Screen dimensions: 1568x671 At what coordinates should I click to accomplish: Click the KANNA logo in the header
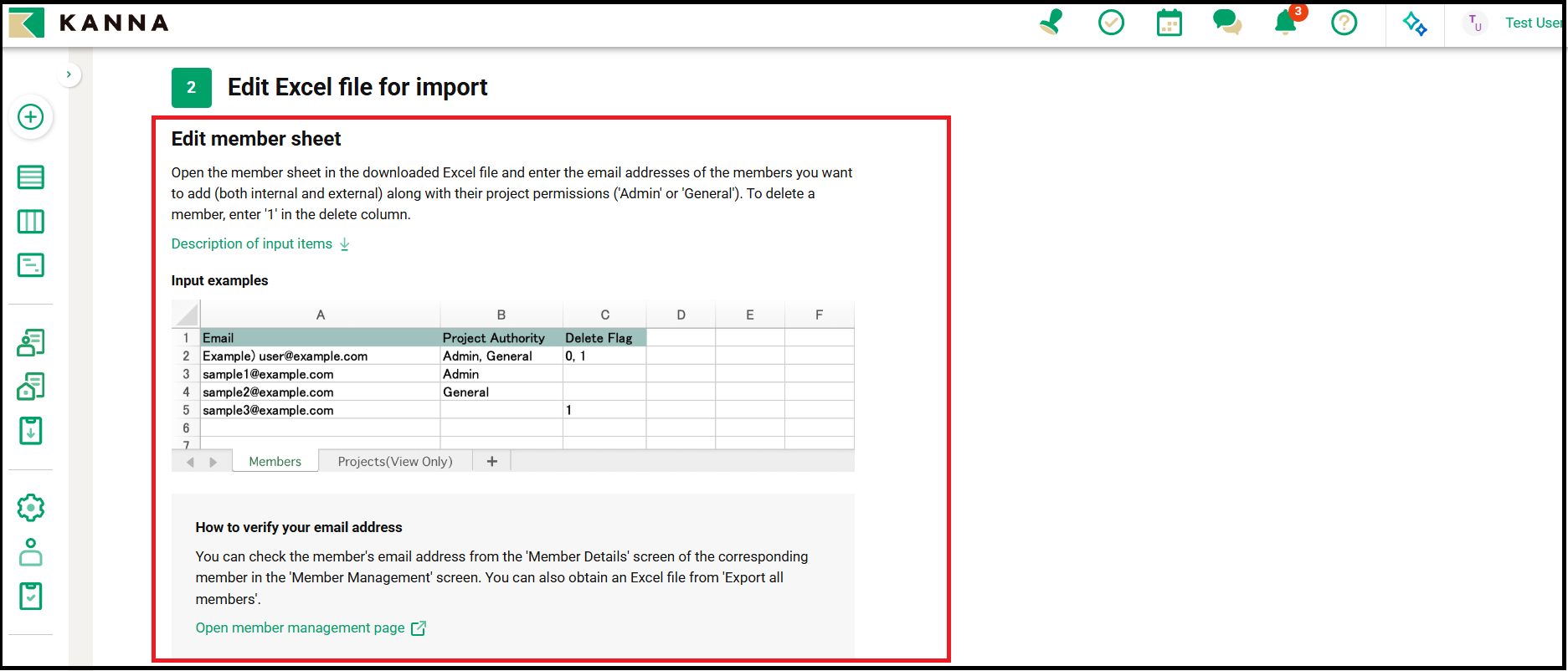pyautogui.click(x=89, y=23)
